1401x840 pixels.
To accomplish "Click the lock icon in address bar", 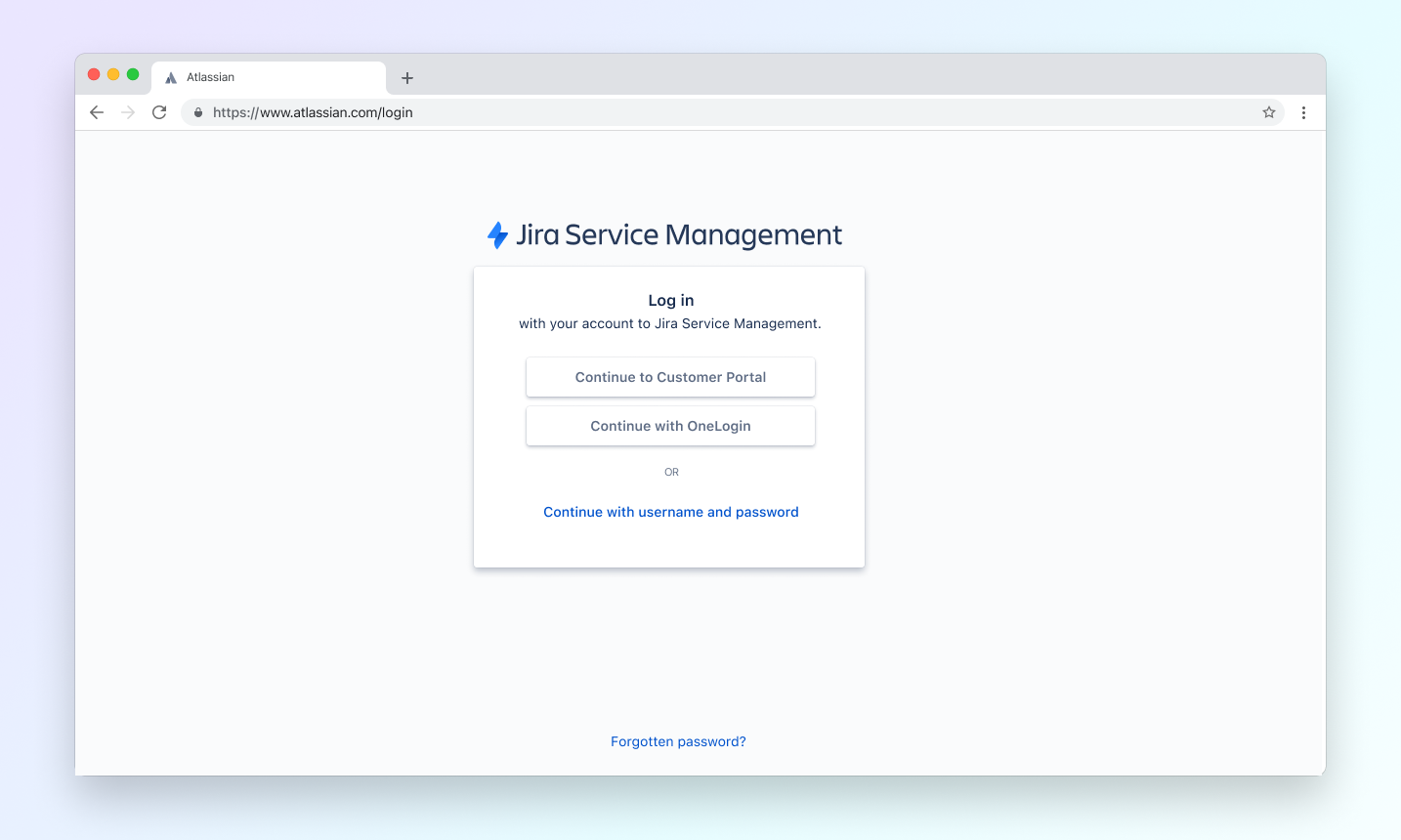I will click(198, 112).
